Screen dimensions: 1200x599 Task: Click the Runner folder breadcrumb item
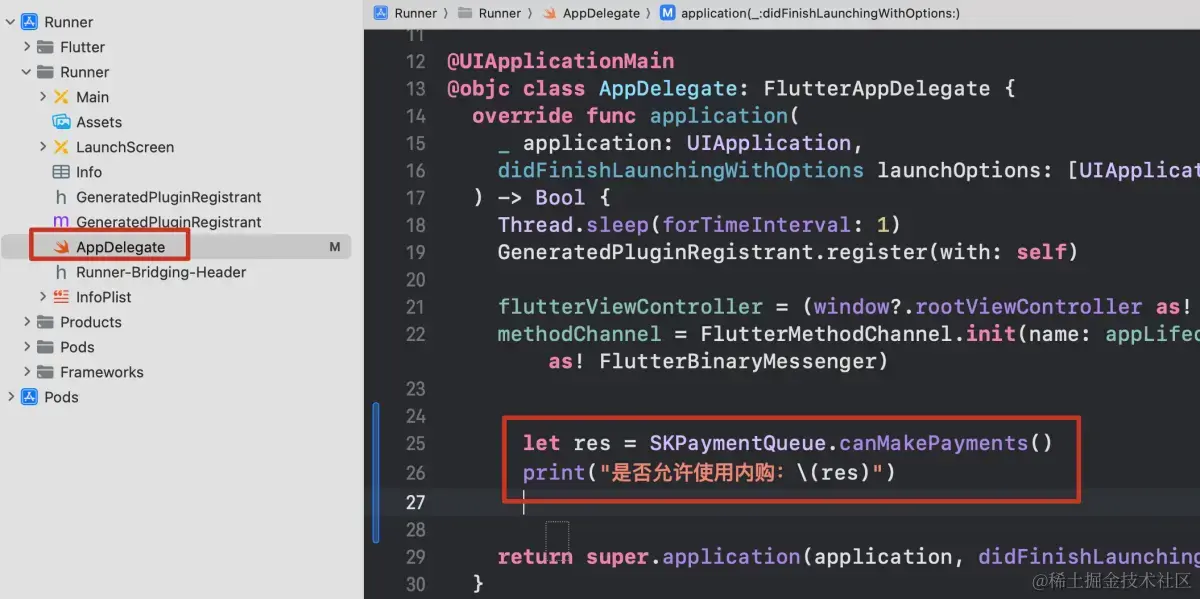point(499,13)
